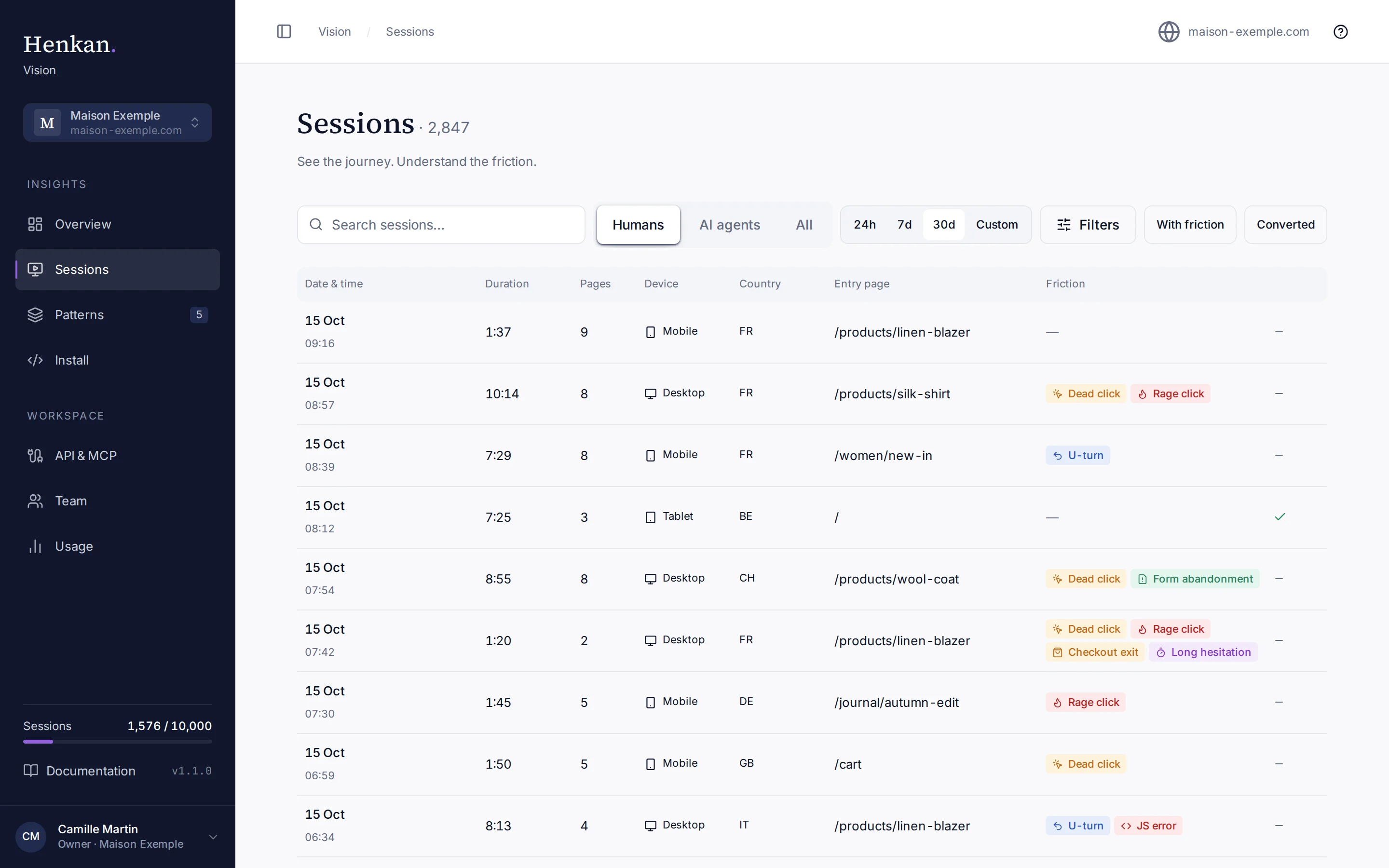This screenshot has height=868, width=1389.
Task: Click the API & MCP icon
Action: click(x=35, y=455)
